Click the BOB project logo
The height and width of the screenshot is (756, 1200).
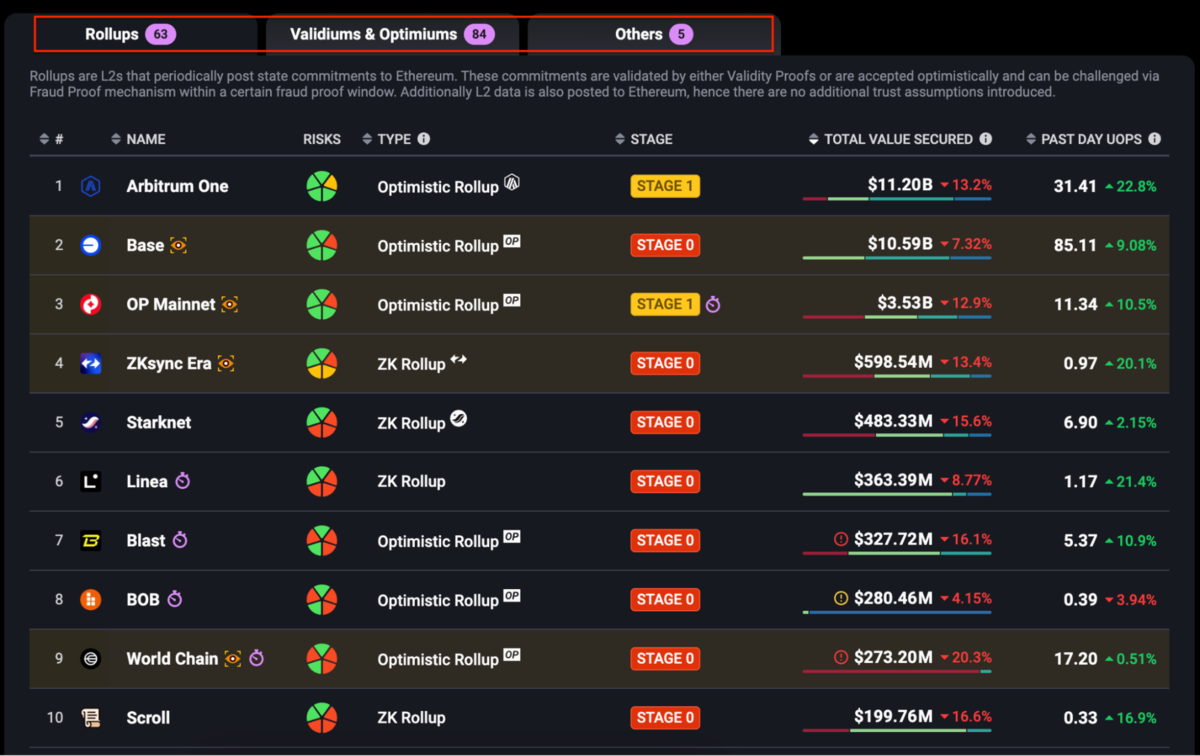(91, 599)
